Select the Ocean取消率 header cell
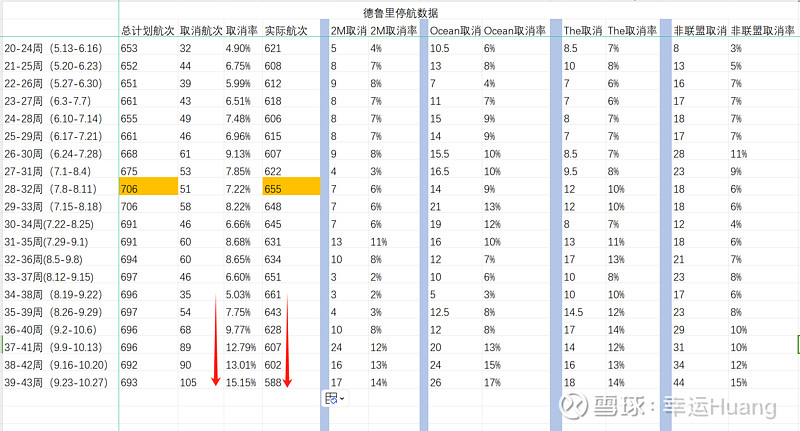Viewport: 800px width, 431px height. [x=514, y=31]
